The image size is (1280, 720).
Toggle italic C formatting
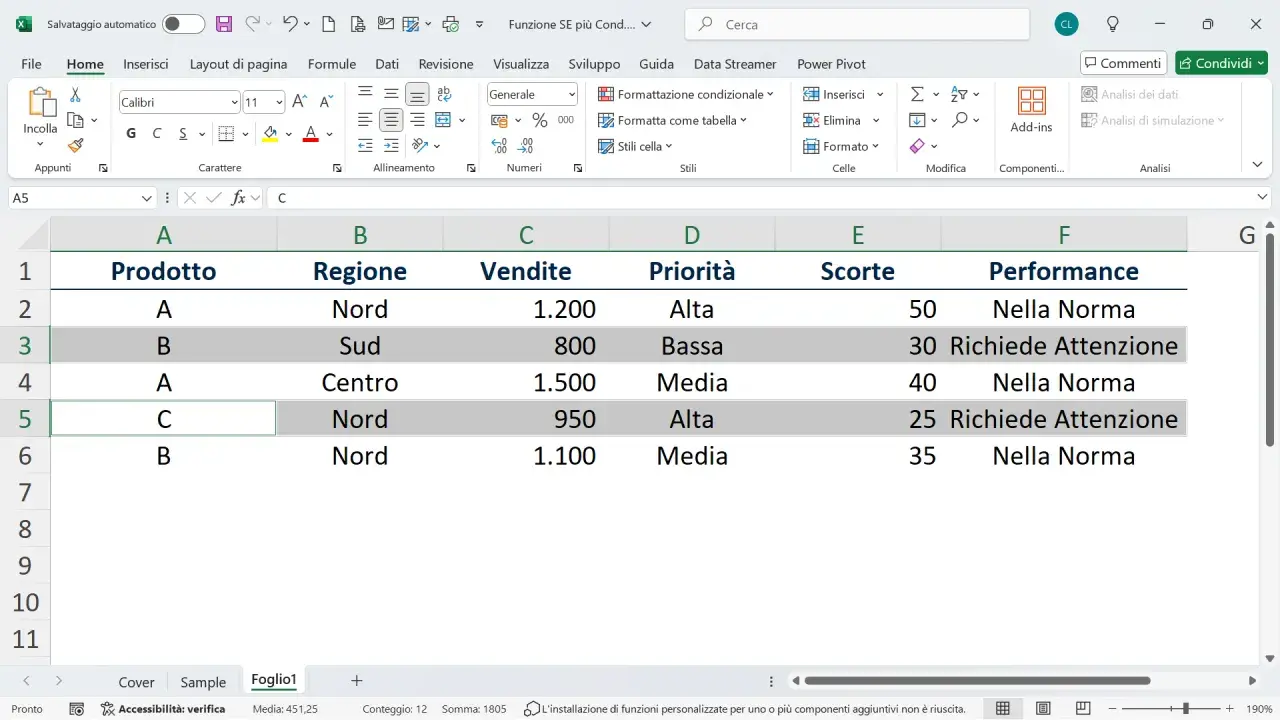tap(157, 133)
